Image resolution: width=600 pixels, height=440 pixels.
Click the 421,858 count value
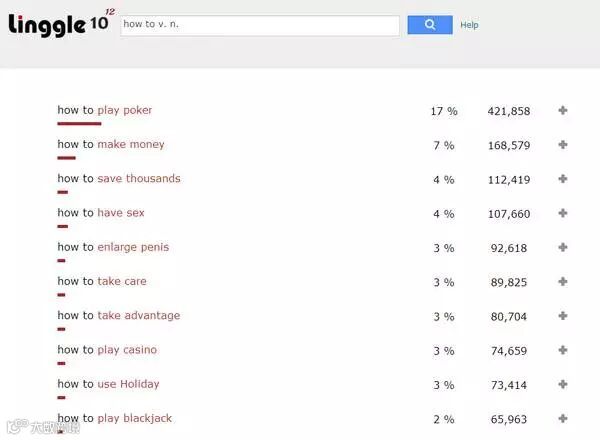508,111
